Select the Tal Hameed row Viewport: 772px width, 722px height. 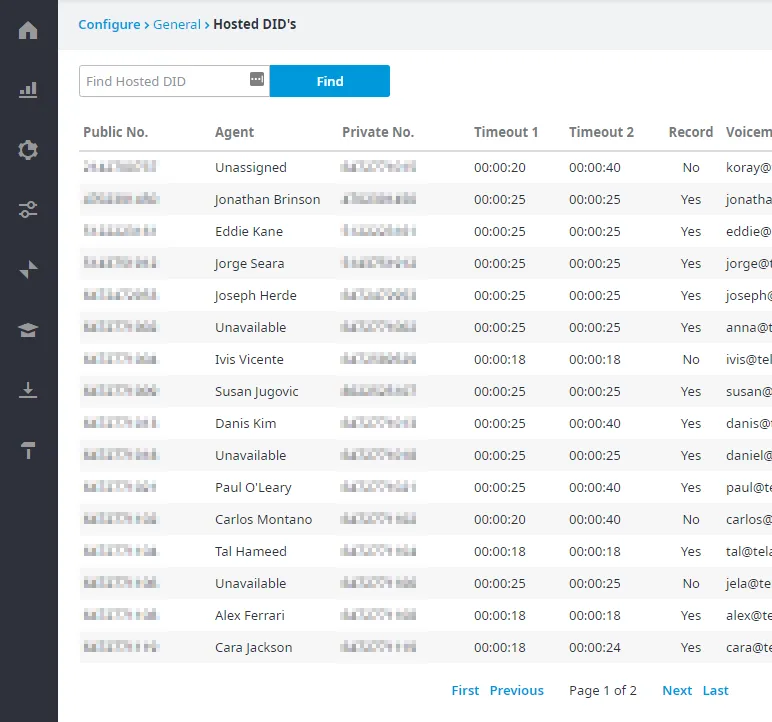(425, 552)
